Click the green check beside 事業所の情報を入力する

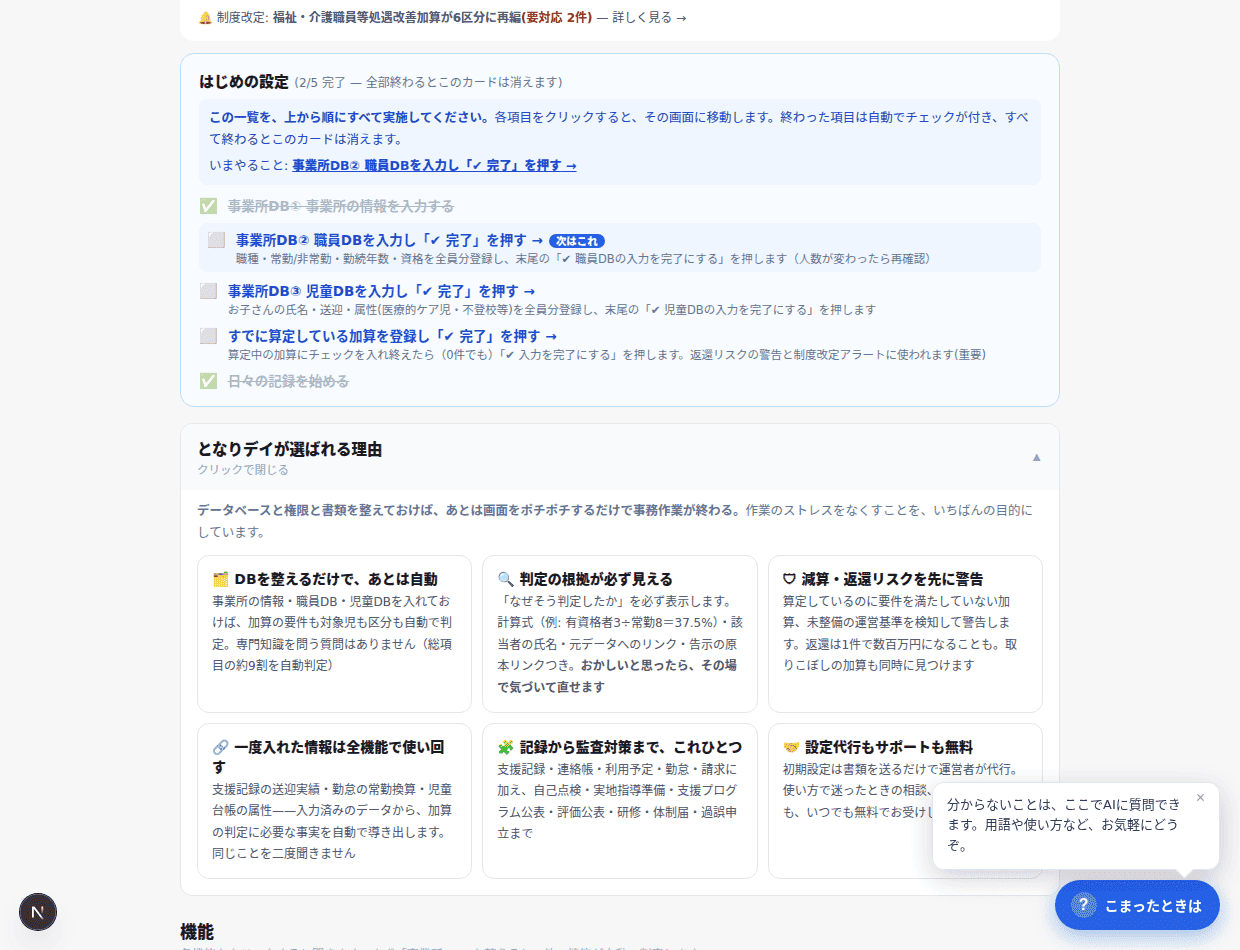tap(208, 206)
